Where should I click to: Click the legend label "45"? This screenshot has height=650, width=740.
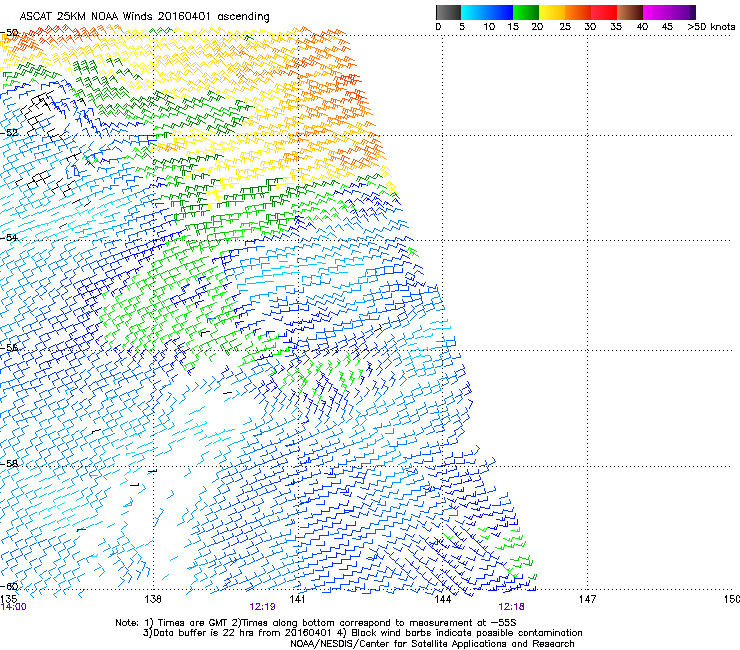[667, 27]
